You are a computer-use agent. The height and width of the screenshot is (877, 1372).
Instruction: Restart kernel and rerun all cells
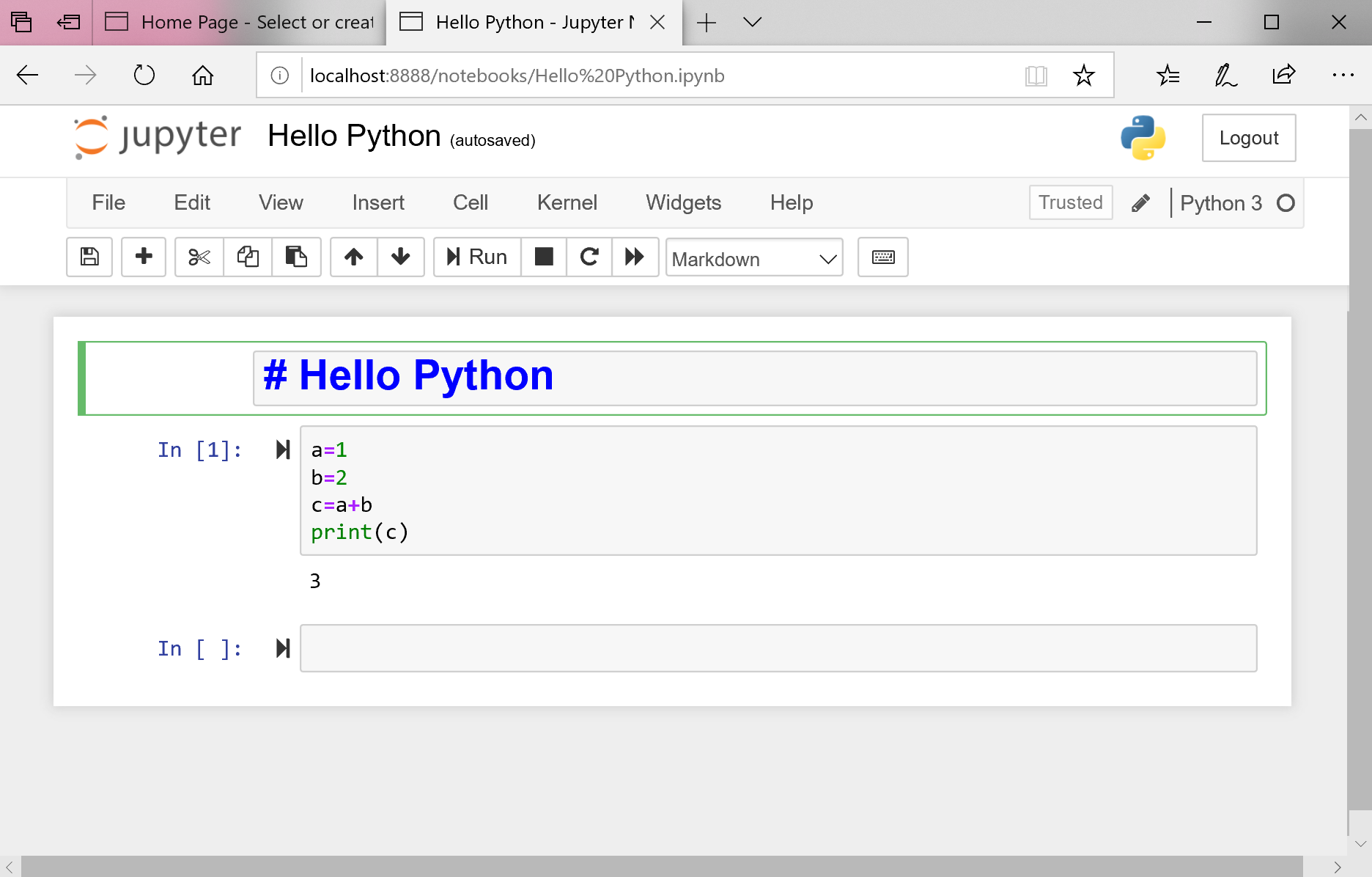pos(635,257)
